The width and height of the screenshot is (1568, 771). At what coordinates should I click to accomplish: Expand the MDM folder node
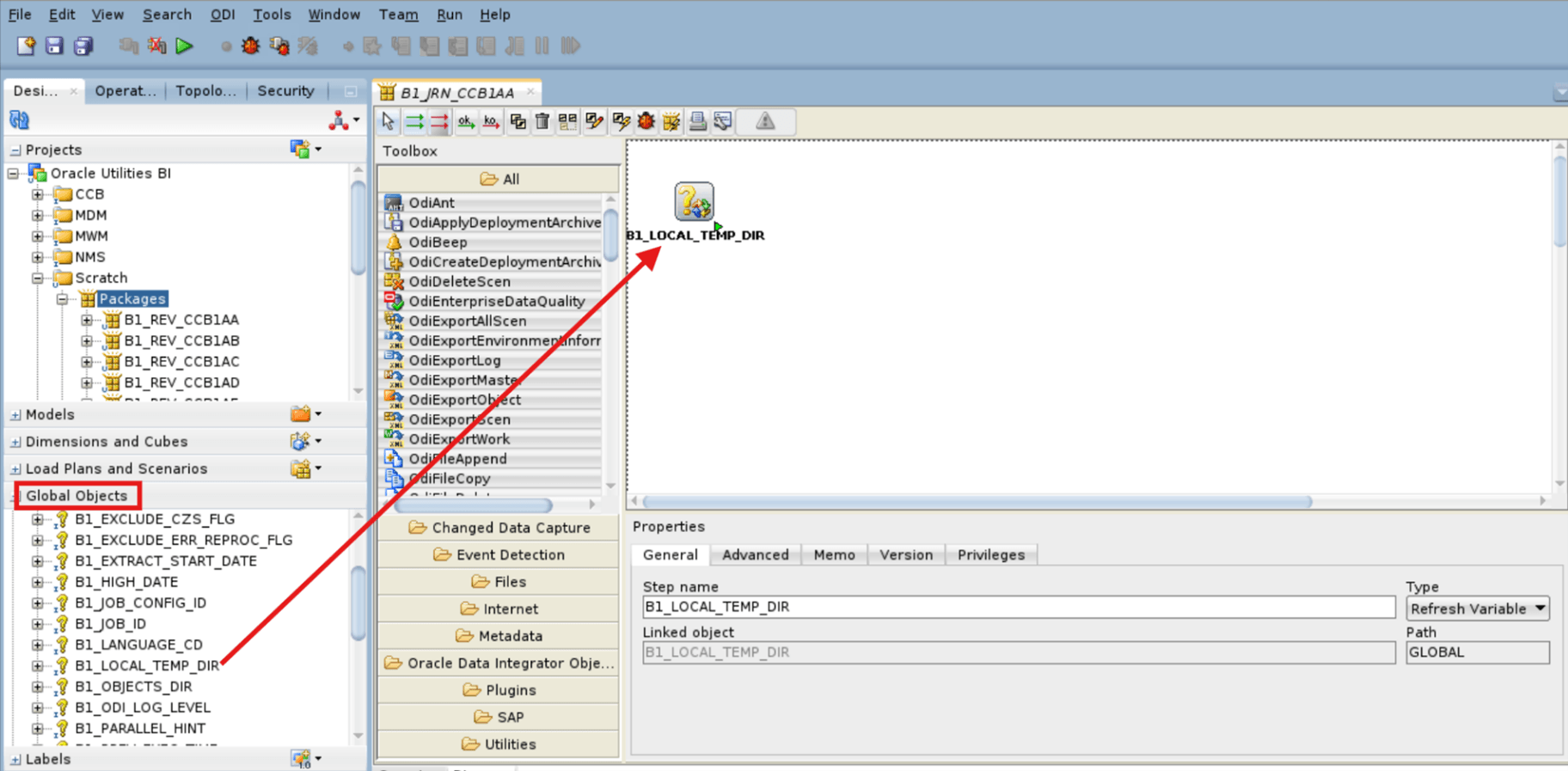38,215
